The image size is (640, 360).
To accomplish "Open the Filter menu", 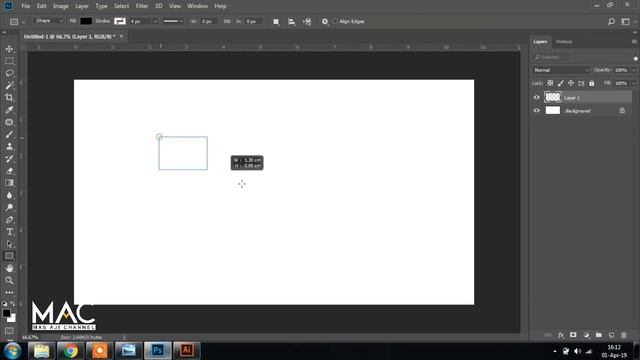I will point(142,6).
